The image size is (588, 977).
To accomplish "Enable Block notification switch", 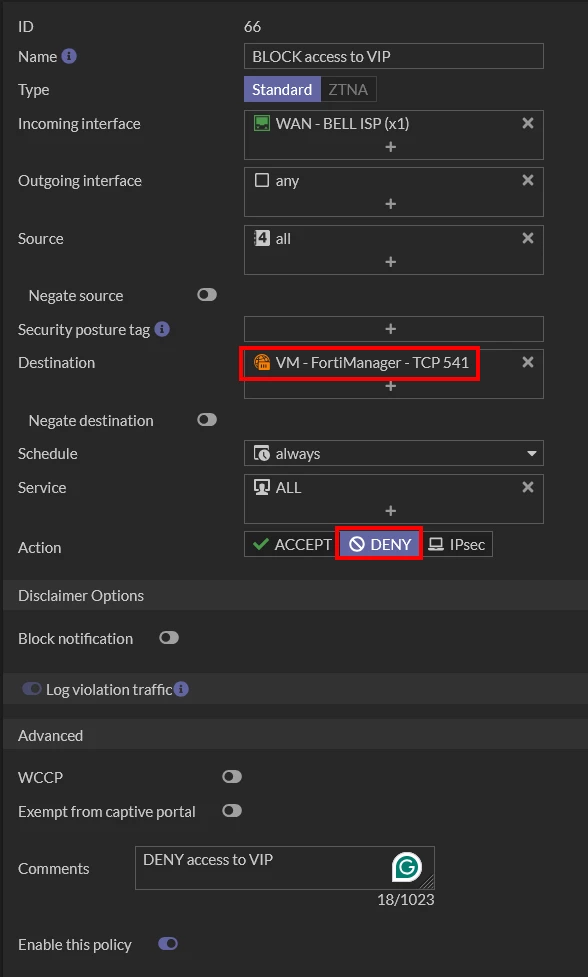I will point(169,638).
